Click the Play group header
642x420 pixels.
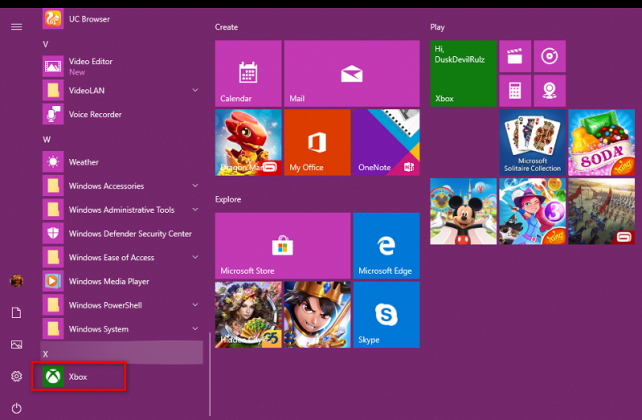coord(437,27)
